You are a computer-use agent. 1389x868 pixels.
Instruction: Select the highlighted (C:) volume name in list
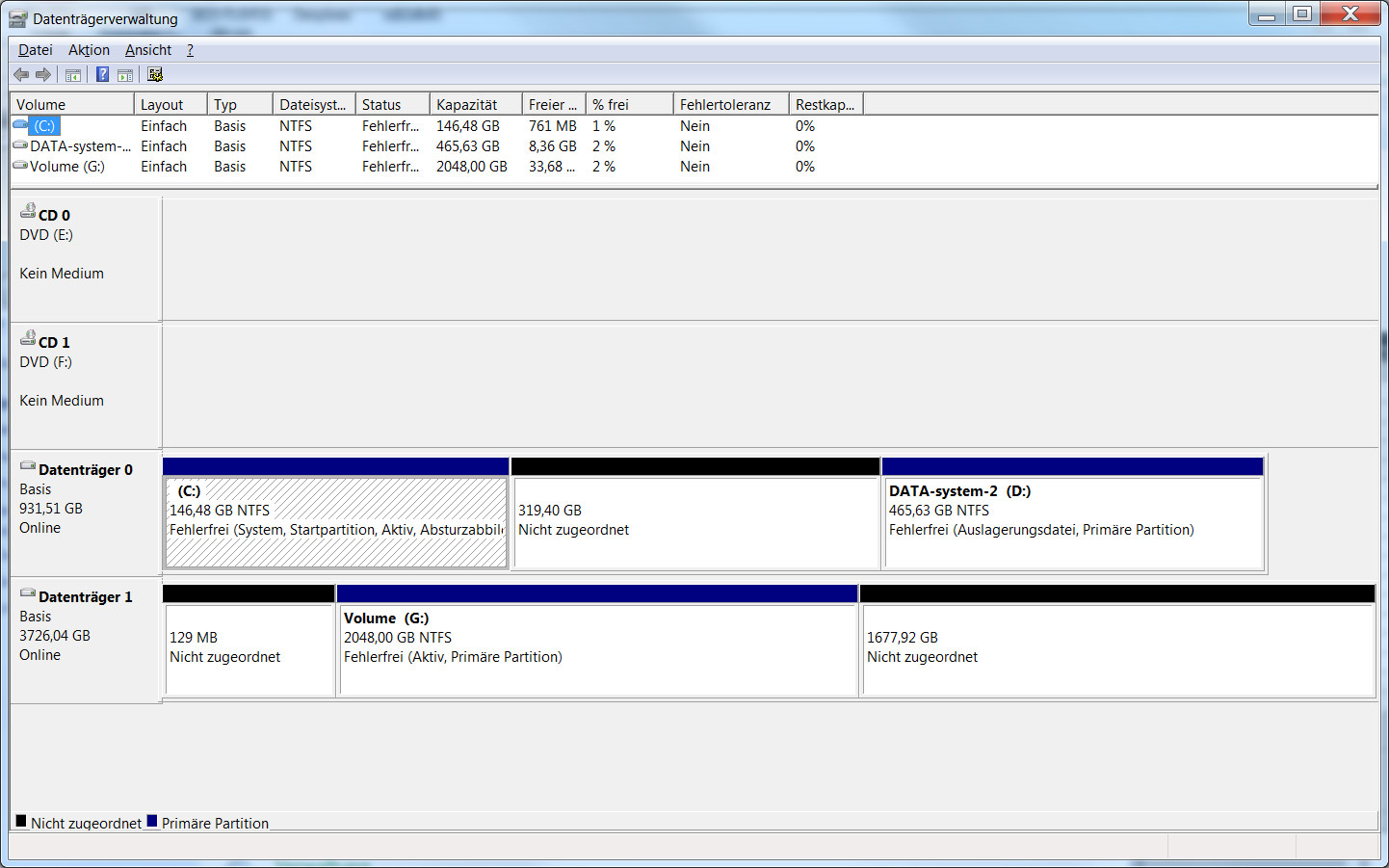pyautogui.click(x=45, y=125)
